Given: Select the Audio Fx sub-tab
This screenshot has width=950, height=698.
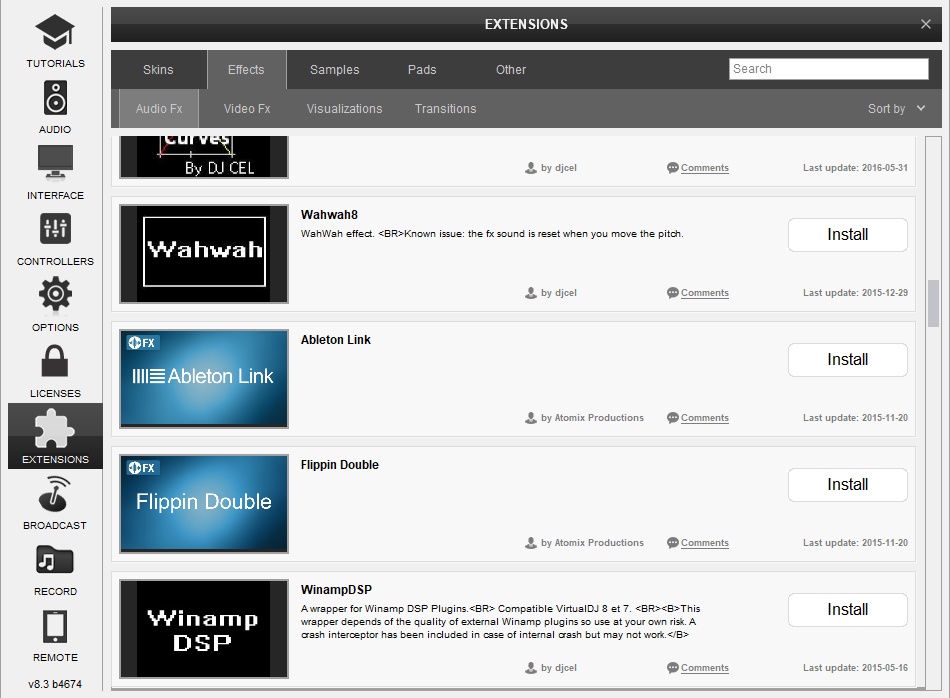Looking at the screenshot, I should click(159, 108).
